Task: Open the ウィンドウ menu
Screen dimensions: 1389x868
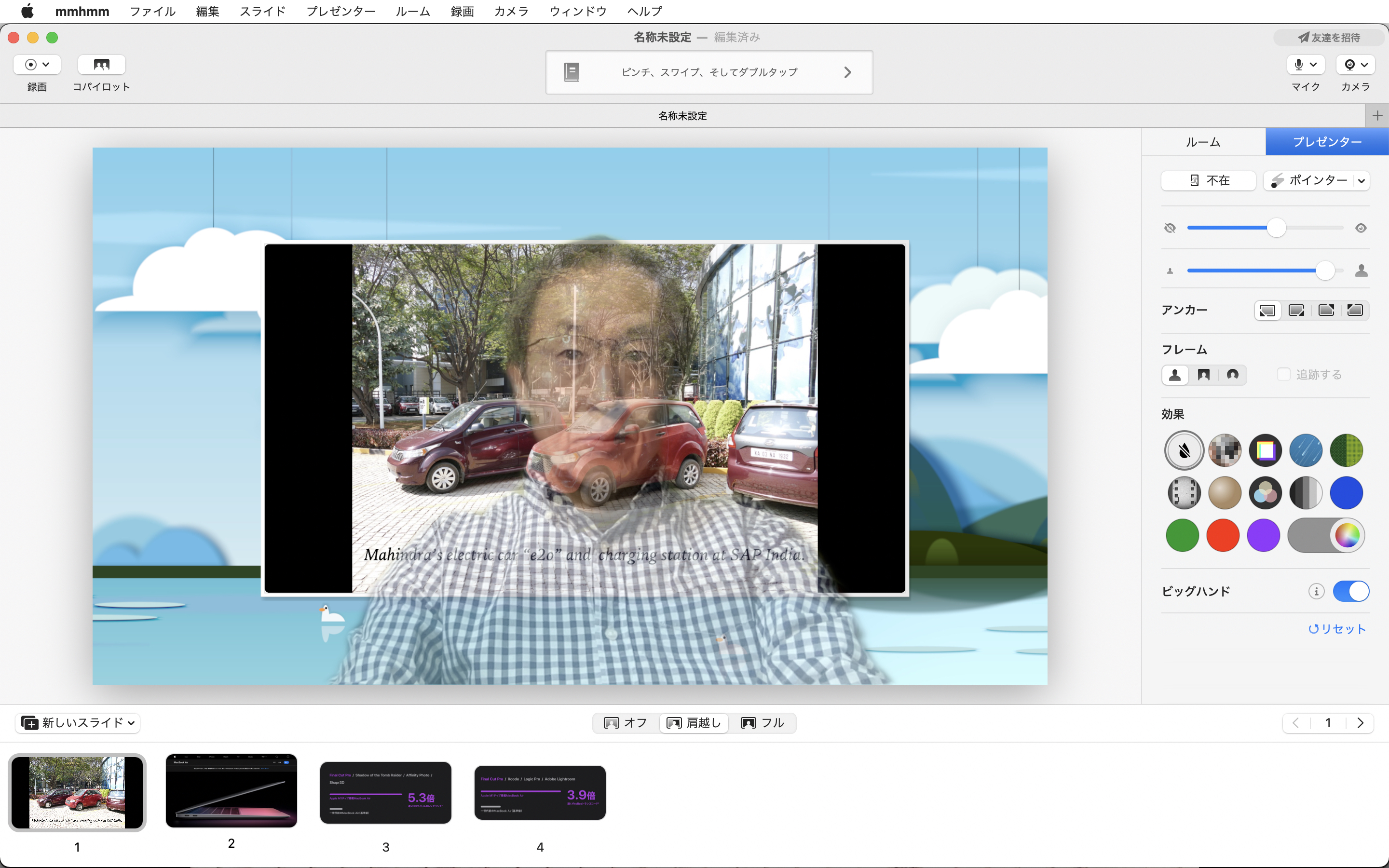Action: 578,11
